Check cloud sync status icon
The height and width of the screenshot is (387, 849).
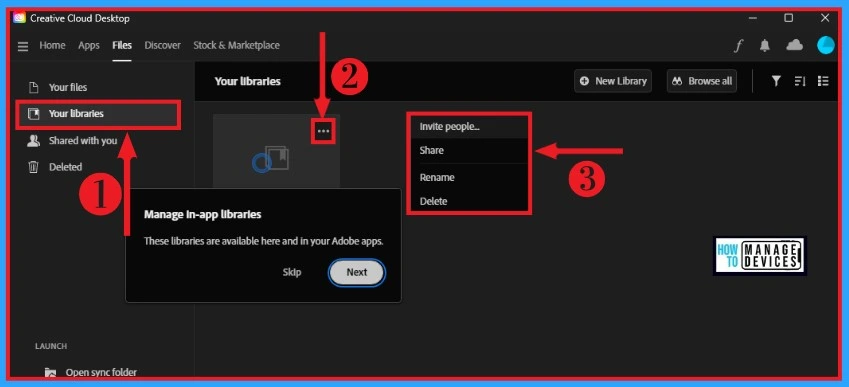click(794, 45)
